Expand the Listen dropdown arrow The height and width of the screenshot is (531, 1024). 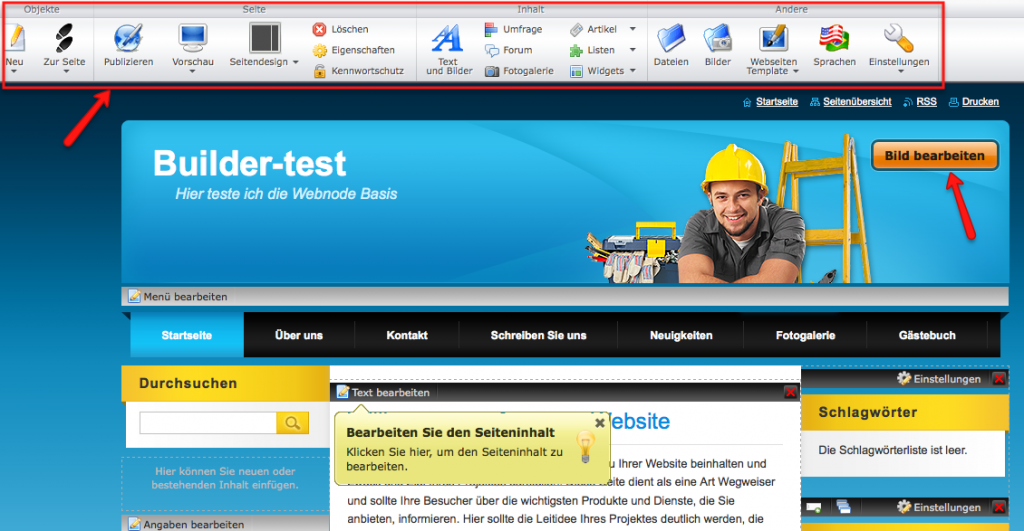(633, 50)
